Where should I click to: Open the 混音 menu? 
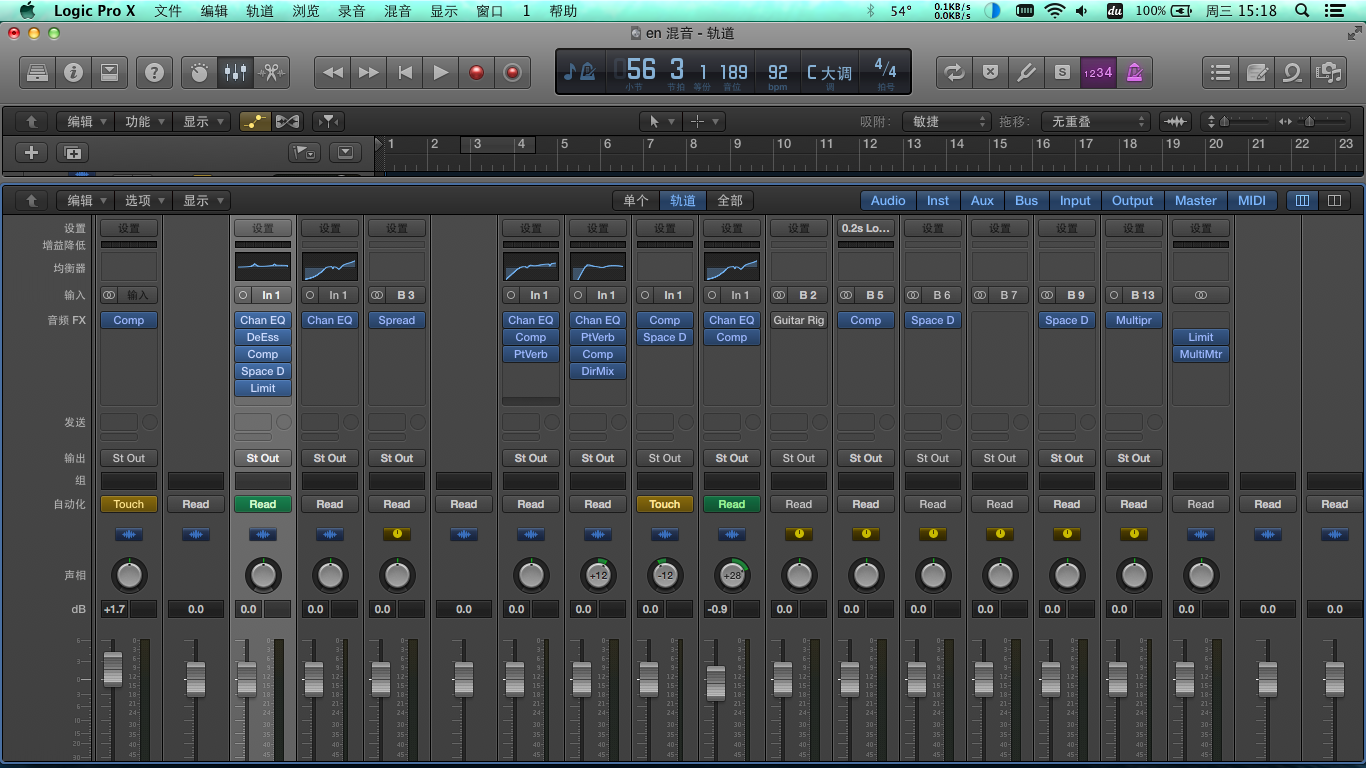tap(398, 11)
